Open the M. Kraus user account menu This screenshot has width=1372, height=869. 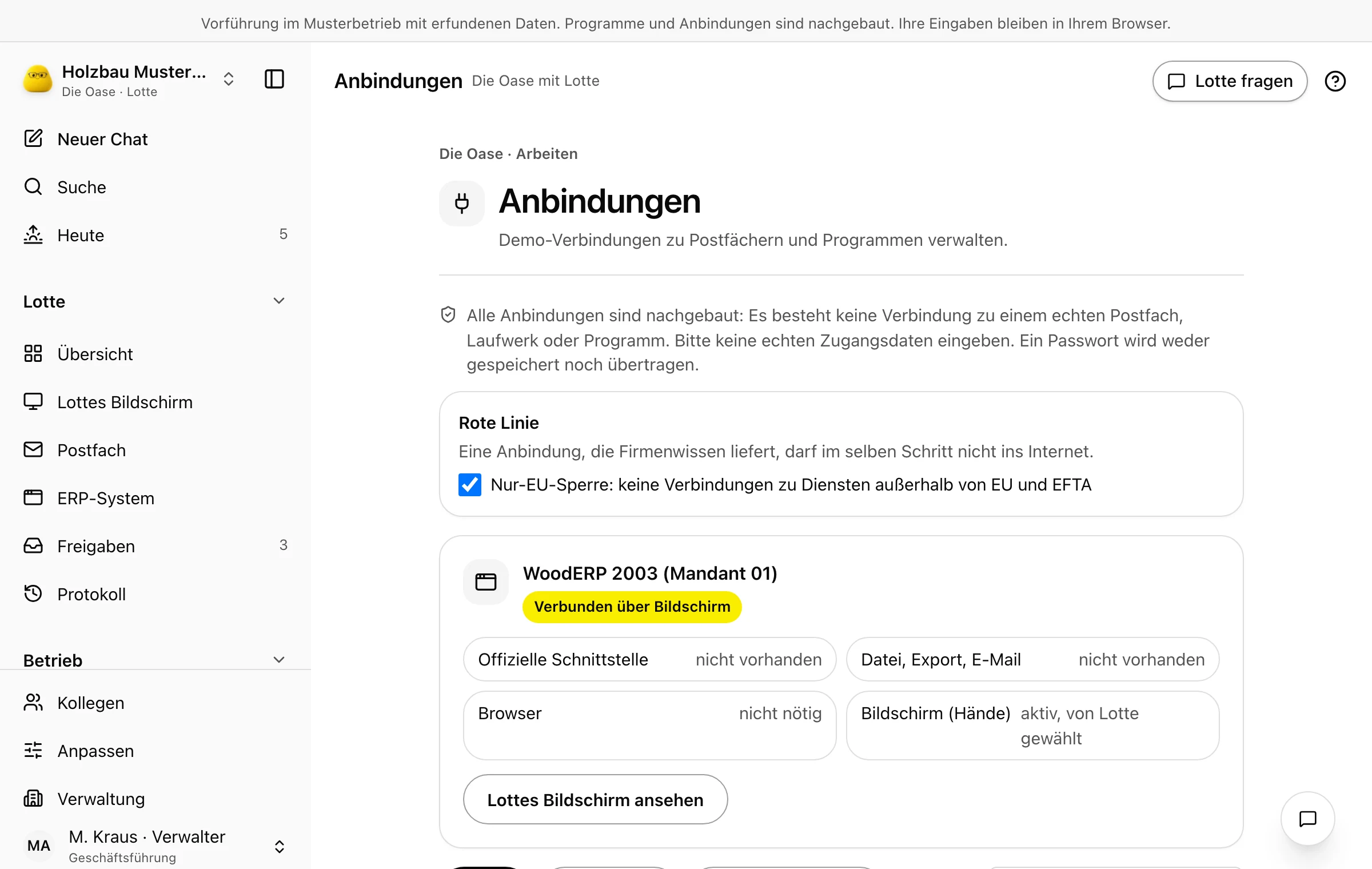point(154,846)
